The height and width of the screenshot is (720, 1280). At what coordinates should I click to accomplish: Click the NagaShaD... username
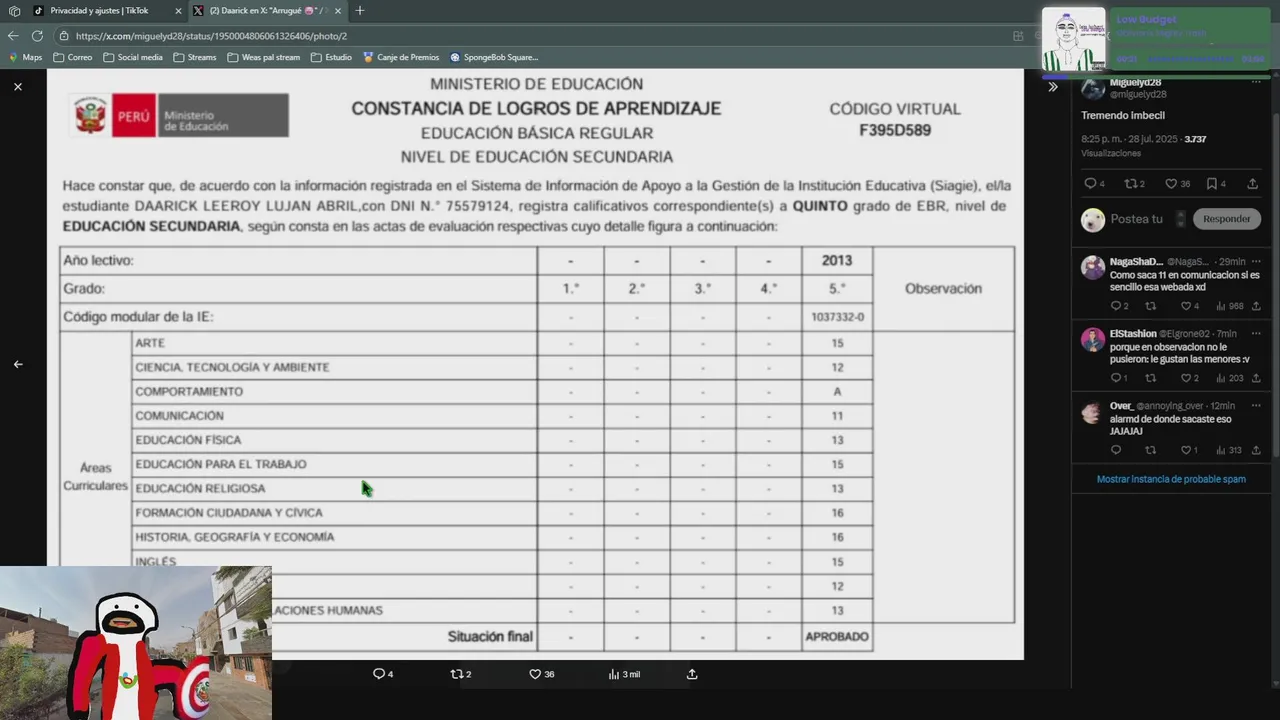[1136, 262]
